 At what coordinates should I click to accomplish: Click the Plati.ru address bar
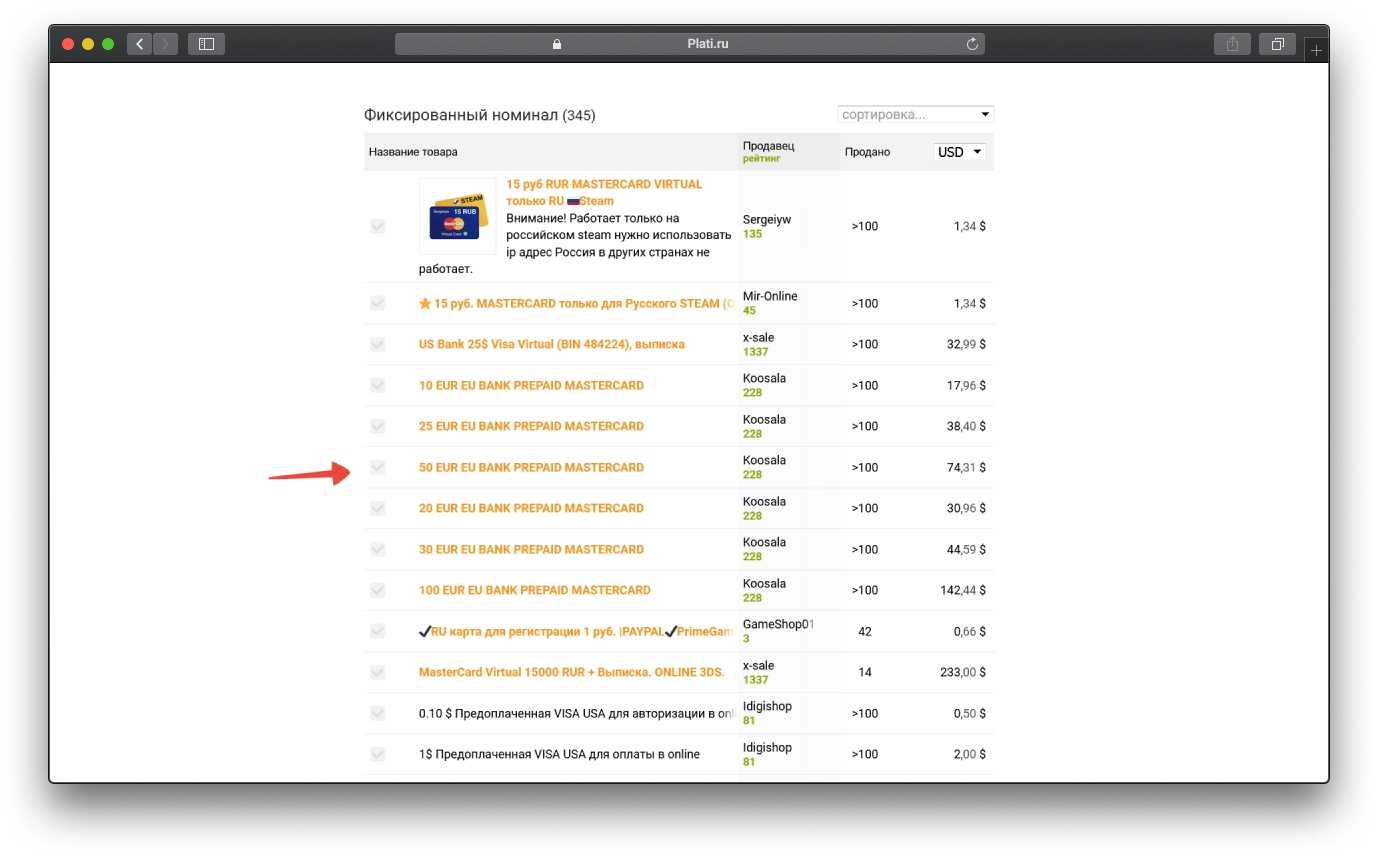tap(690, 44)
